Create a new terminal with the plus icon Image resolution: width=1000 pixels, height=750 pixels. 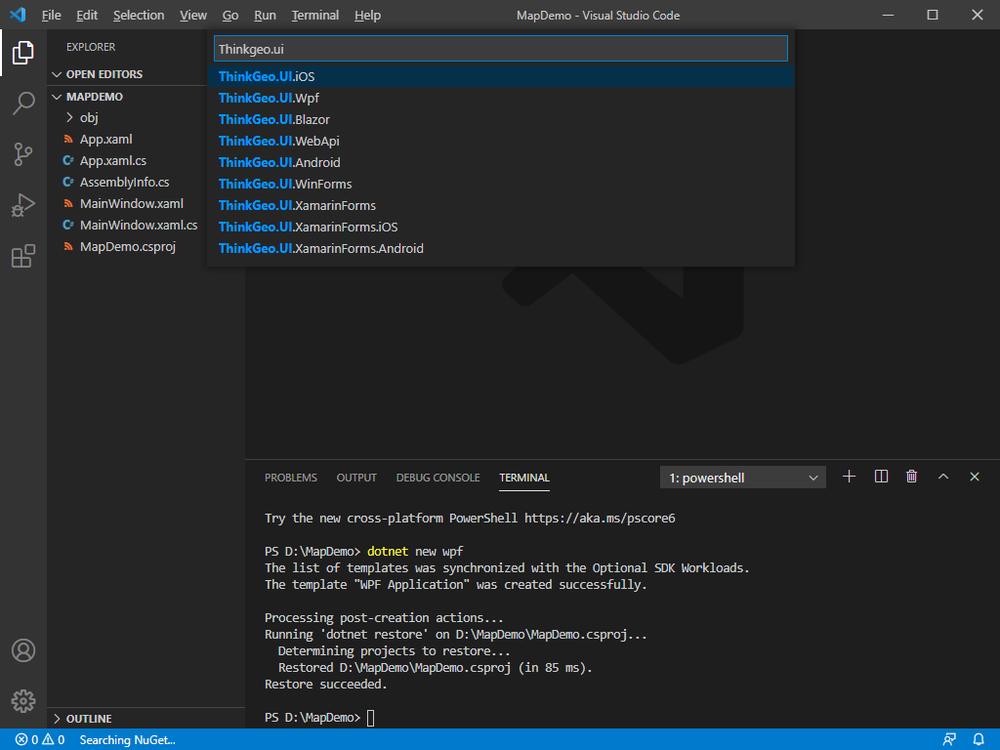click(848, 477)
